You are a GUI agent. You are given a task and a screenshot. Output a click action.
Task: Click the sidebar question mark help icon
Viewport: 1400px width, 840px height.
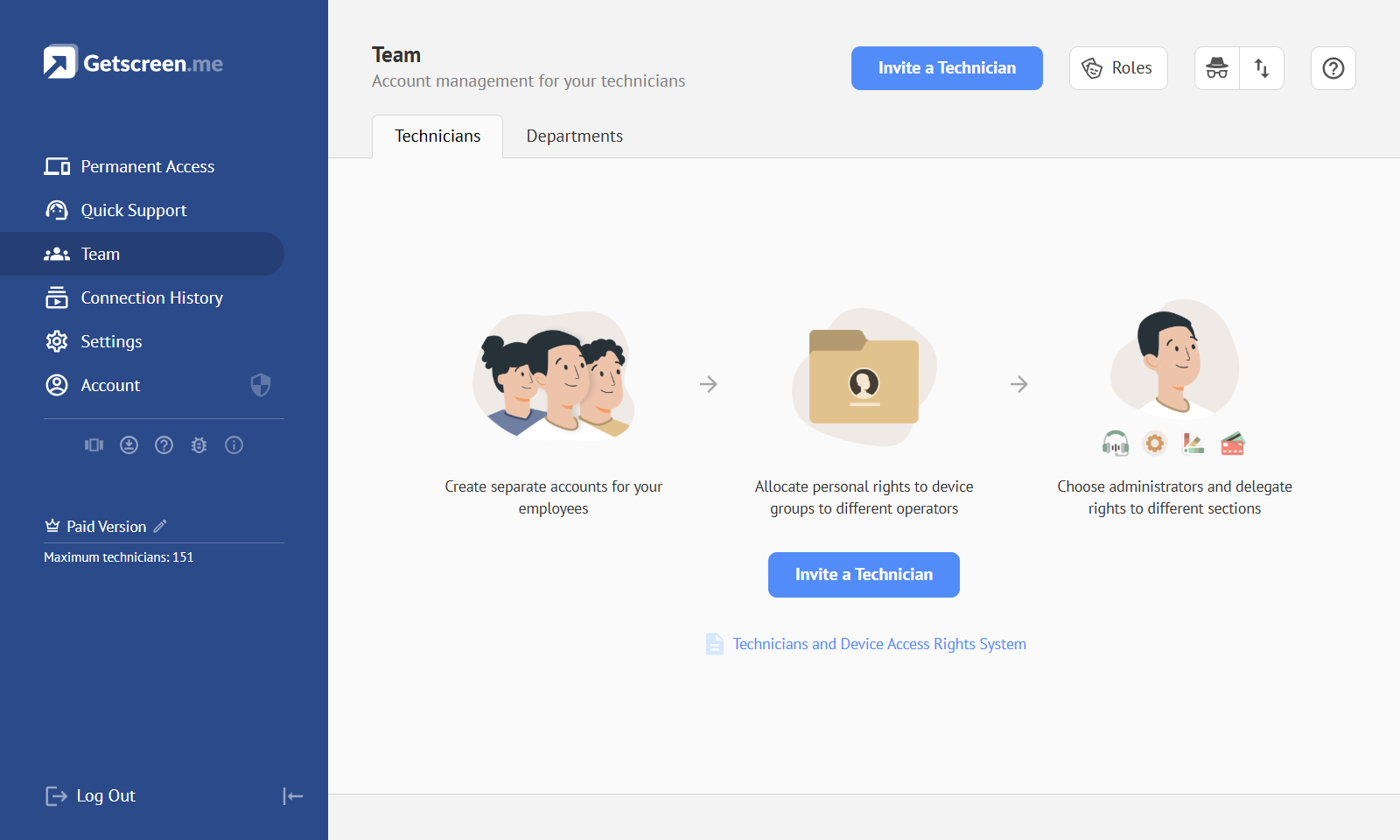pos(164,445)
